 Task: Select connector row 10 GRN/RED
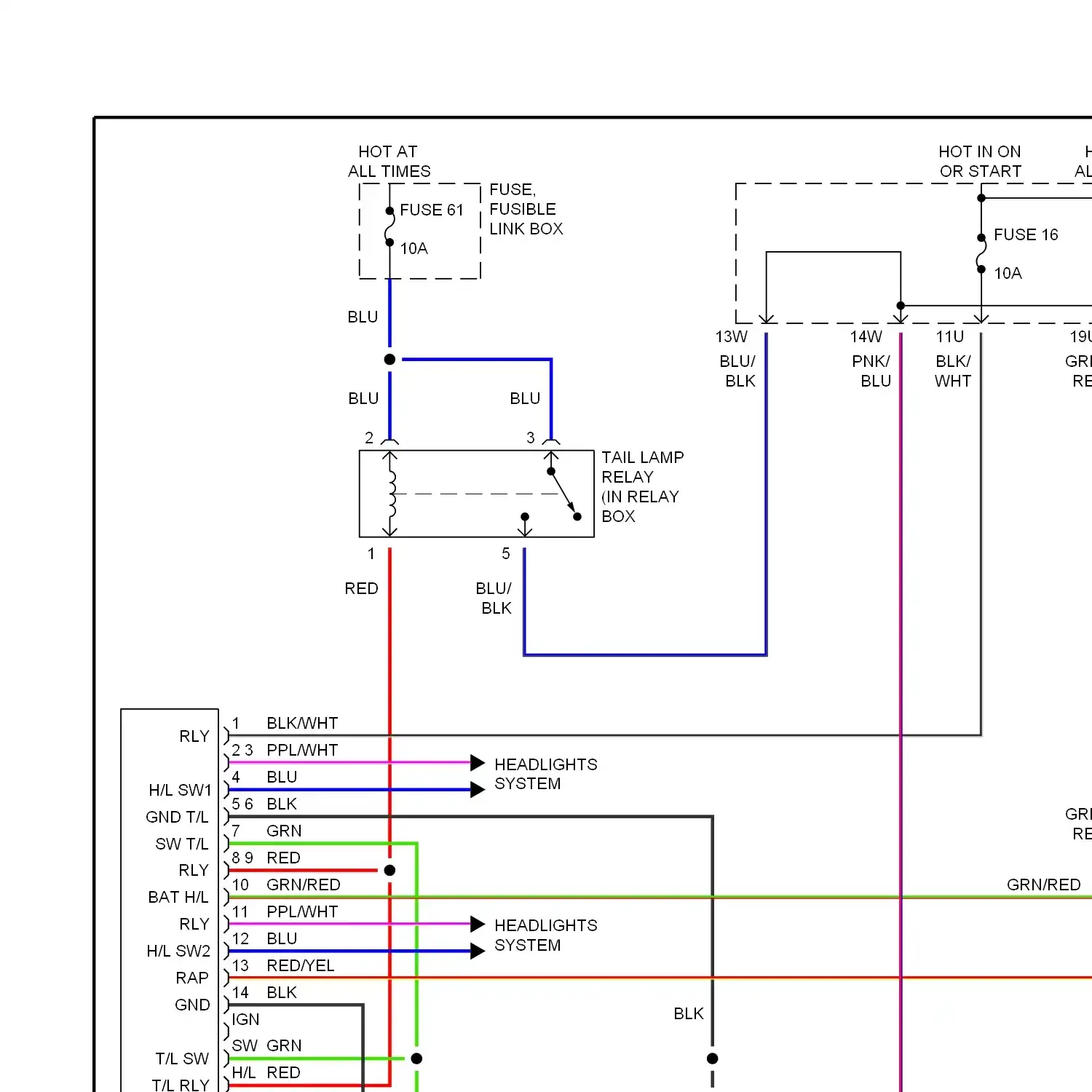pos(286,885)
